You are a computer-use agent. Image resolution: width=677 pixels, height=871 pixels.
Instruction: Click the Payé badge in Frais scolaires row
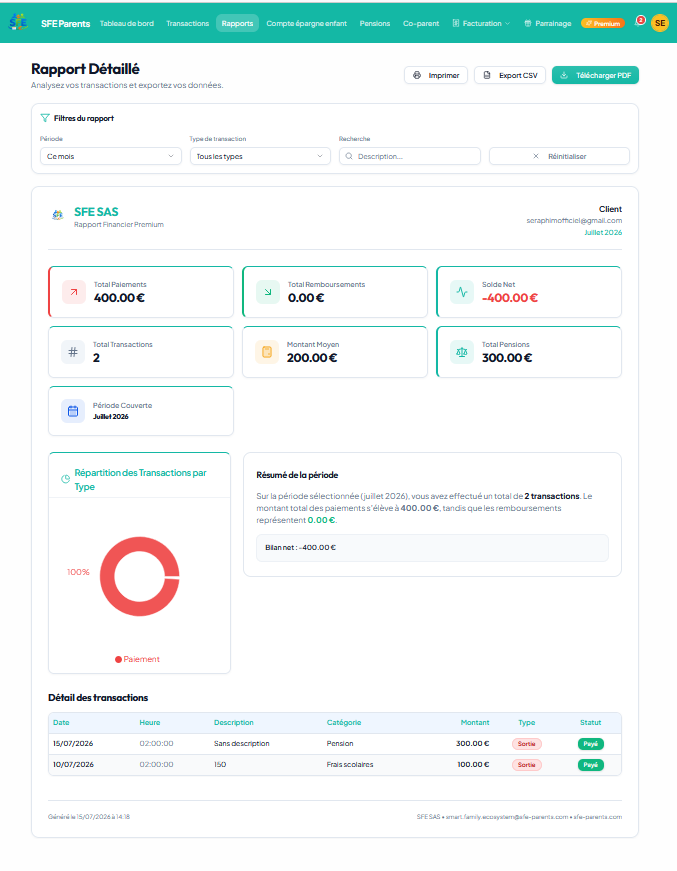pyautogui.click(x=590, y=764)
